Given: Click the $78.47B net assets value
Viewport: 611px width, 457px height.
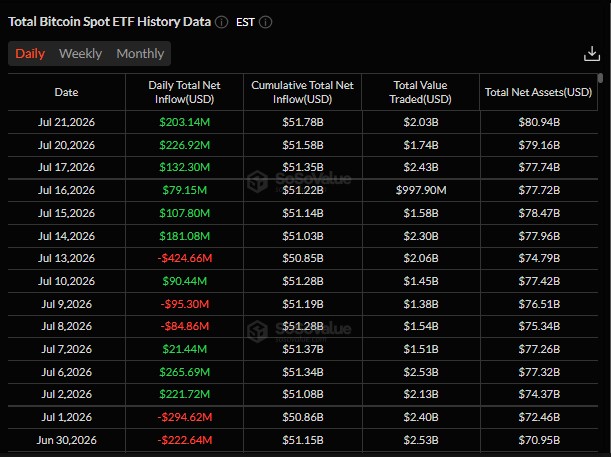Looking at the screenshot, I should coord(539,213).
